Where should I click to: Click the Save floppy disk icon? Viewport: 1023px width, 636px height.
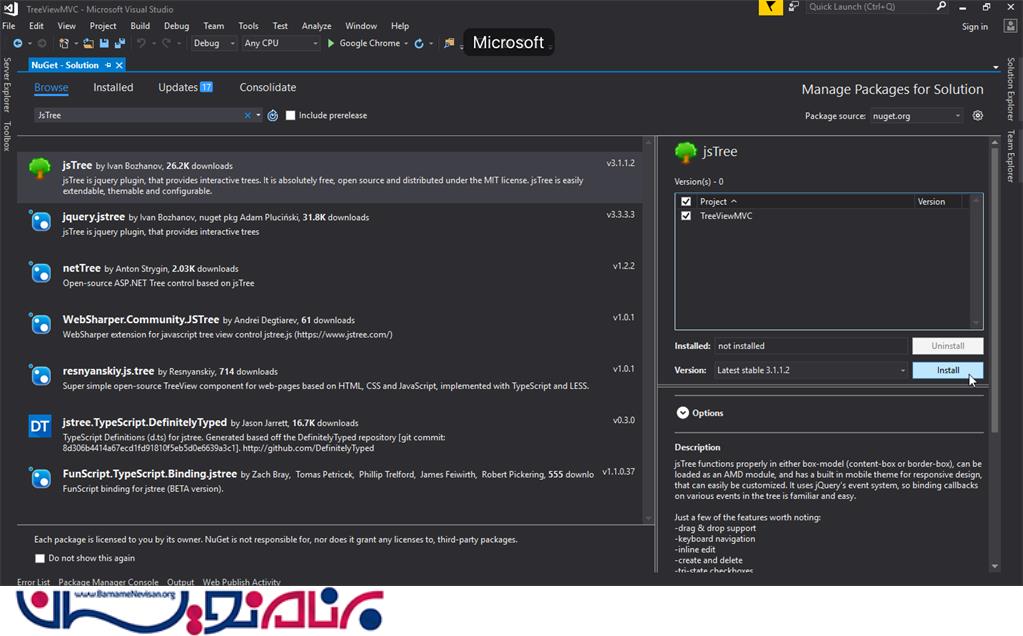pos(104,43)
